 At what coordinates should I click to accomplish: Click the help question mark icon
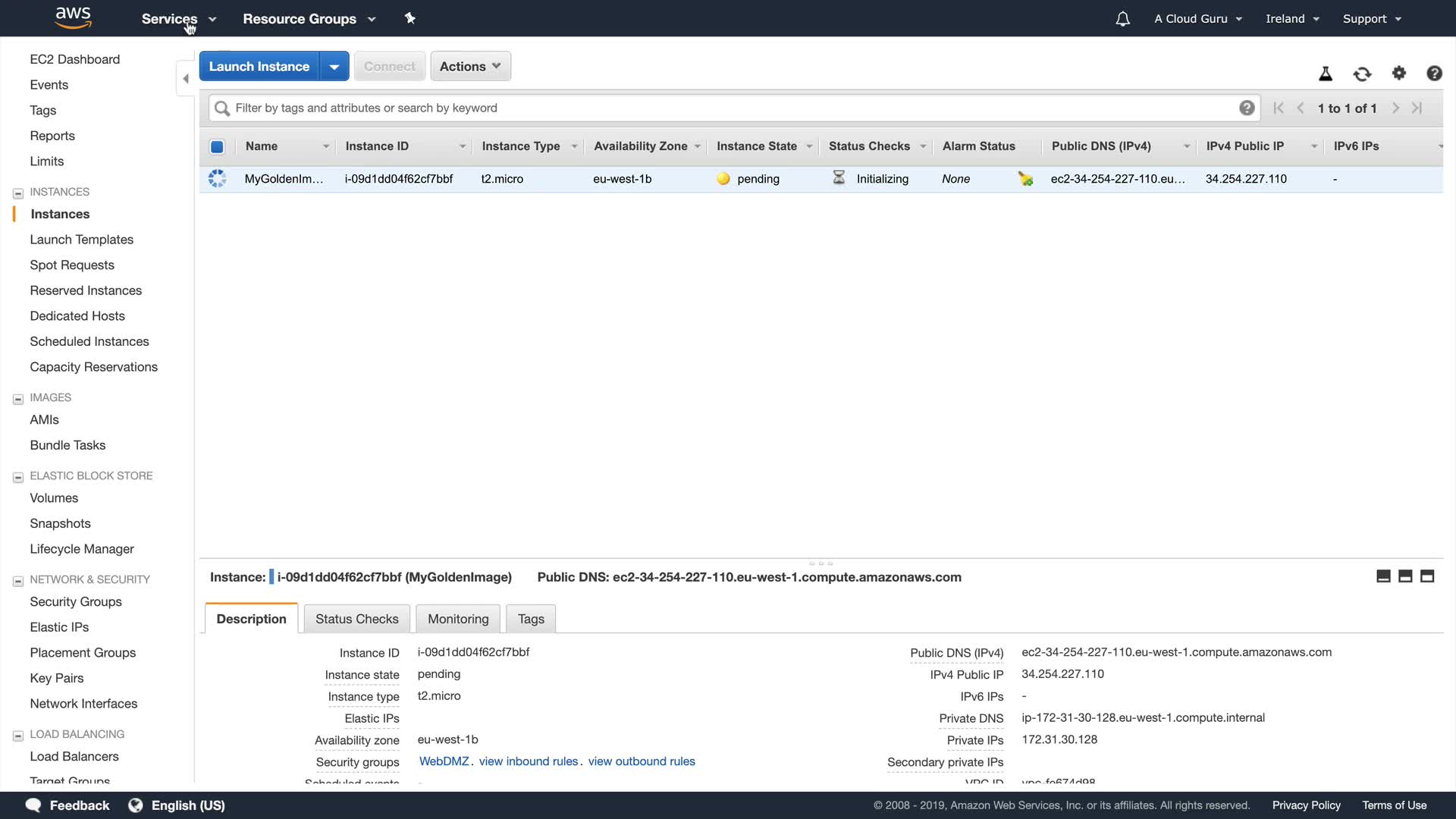tap(1433, 74)
